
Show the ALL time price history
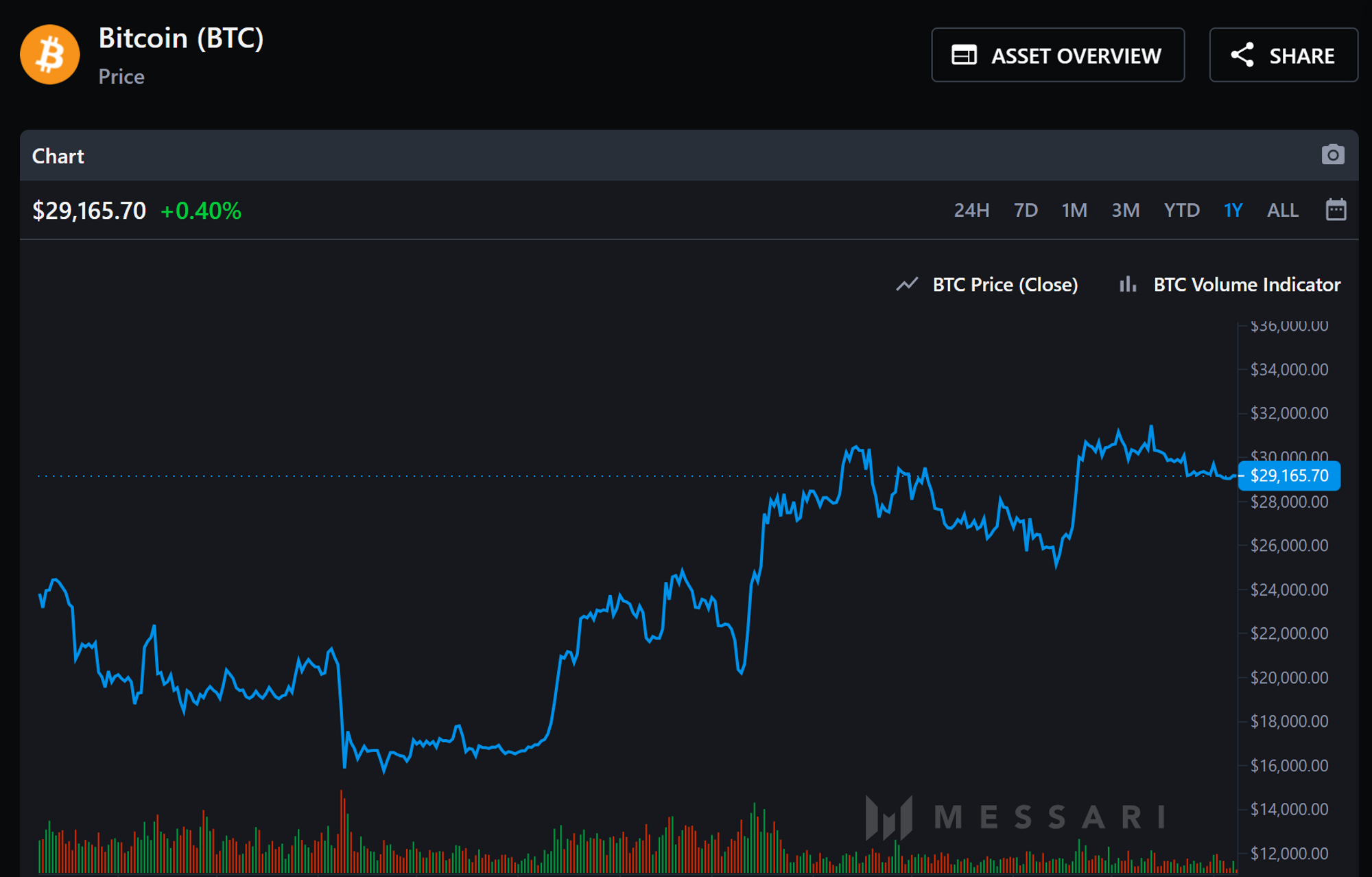pos(1282,211)
